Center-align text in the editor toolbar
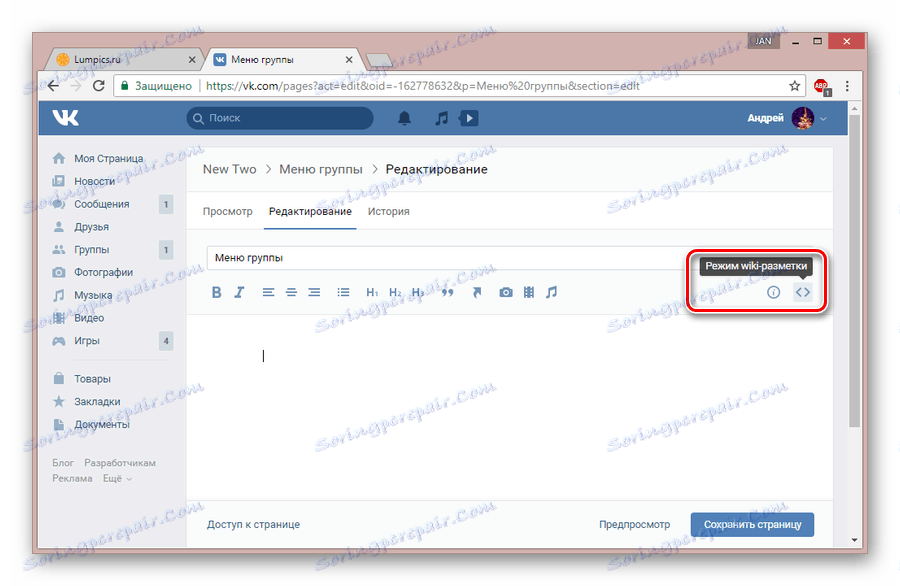900x586 pixels. click(291, 292)
